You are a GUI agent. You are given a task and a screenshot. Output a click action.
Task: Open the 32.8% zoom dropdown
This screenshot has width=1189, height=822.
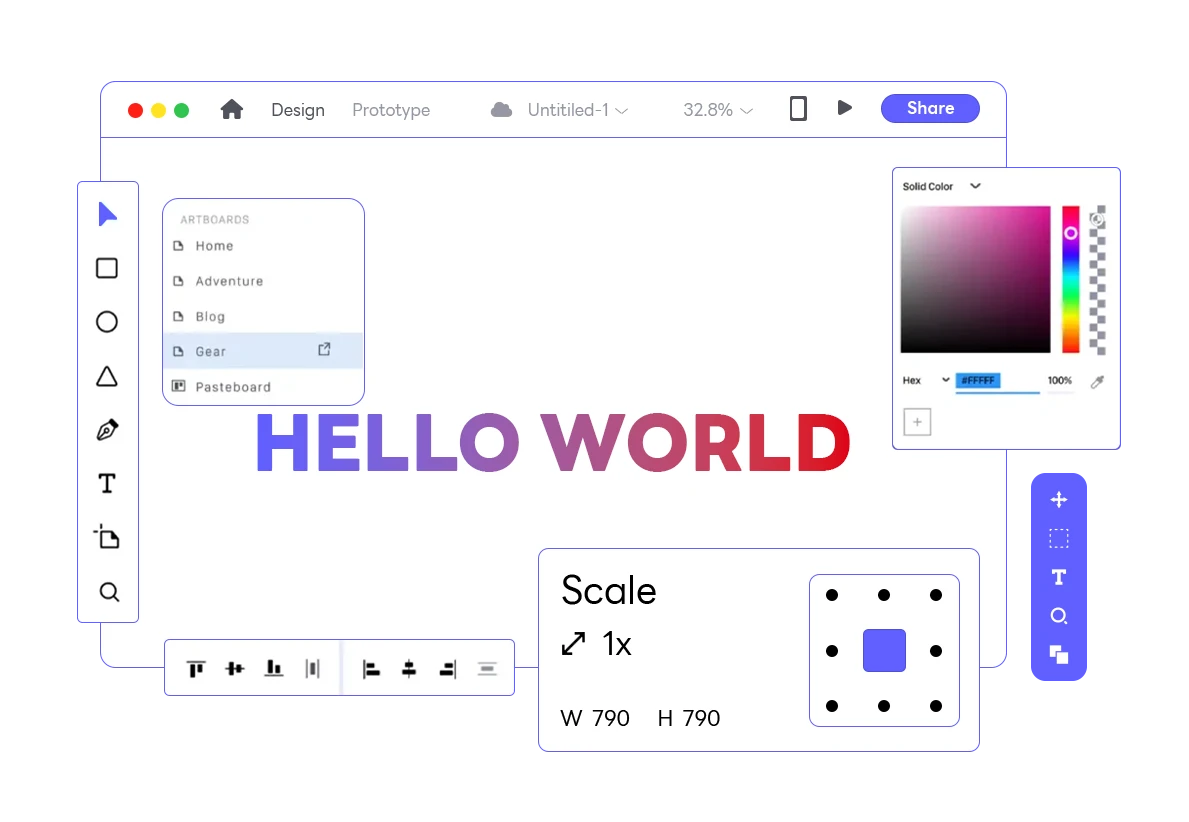718,110
